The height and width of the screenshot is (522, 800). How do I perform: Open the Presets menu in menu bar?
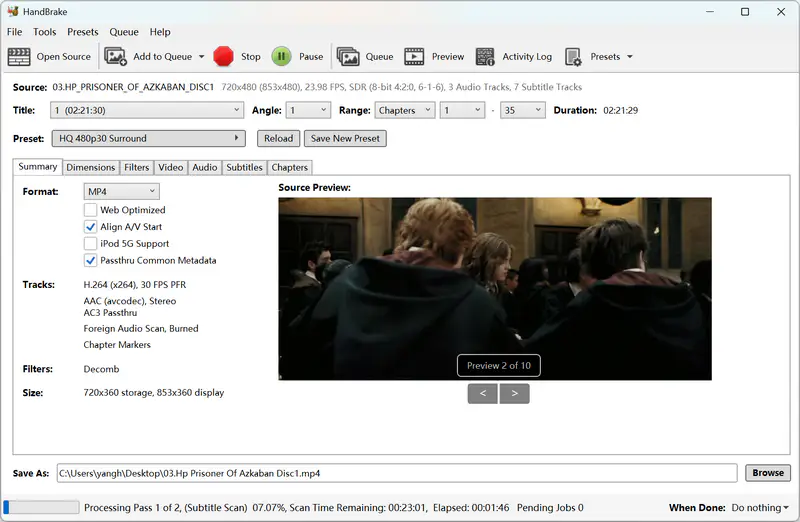(83, 32)
